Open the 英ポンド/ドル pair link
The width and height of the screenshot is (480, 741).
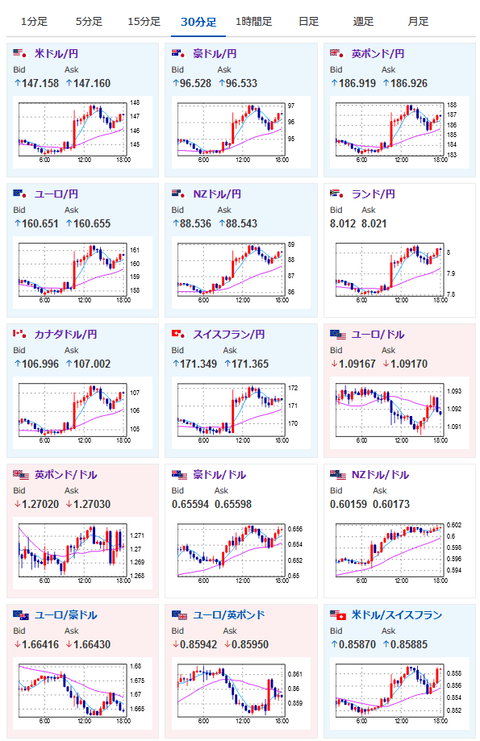[66, 474]
